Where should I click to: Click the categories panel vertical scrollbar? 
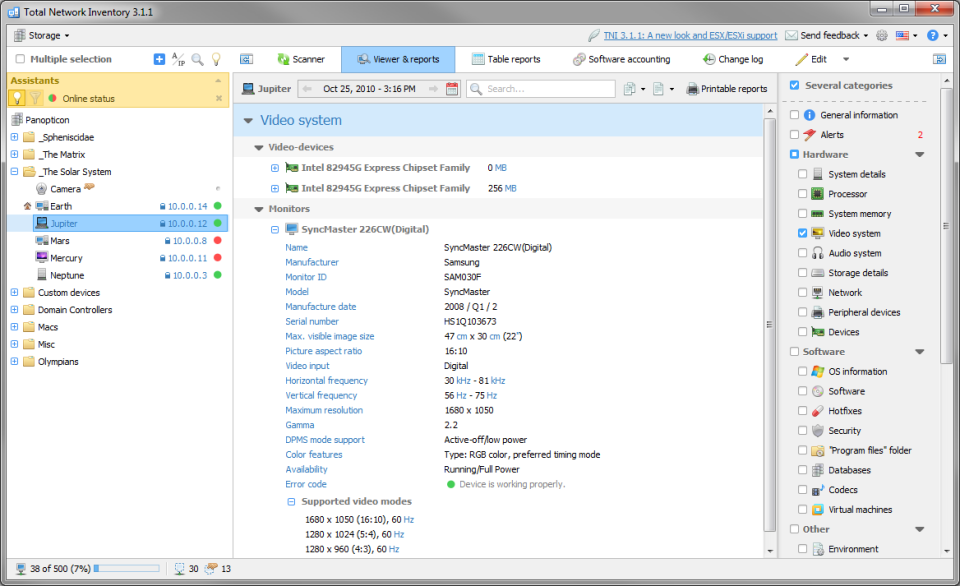coord(947,227)
